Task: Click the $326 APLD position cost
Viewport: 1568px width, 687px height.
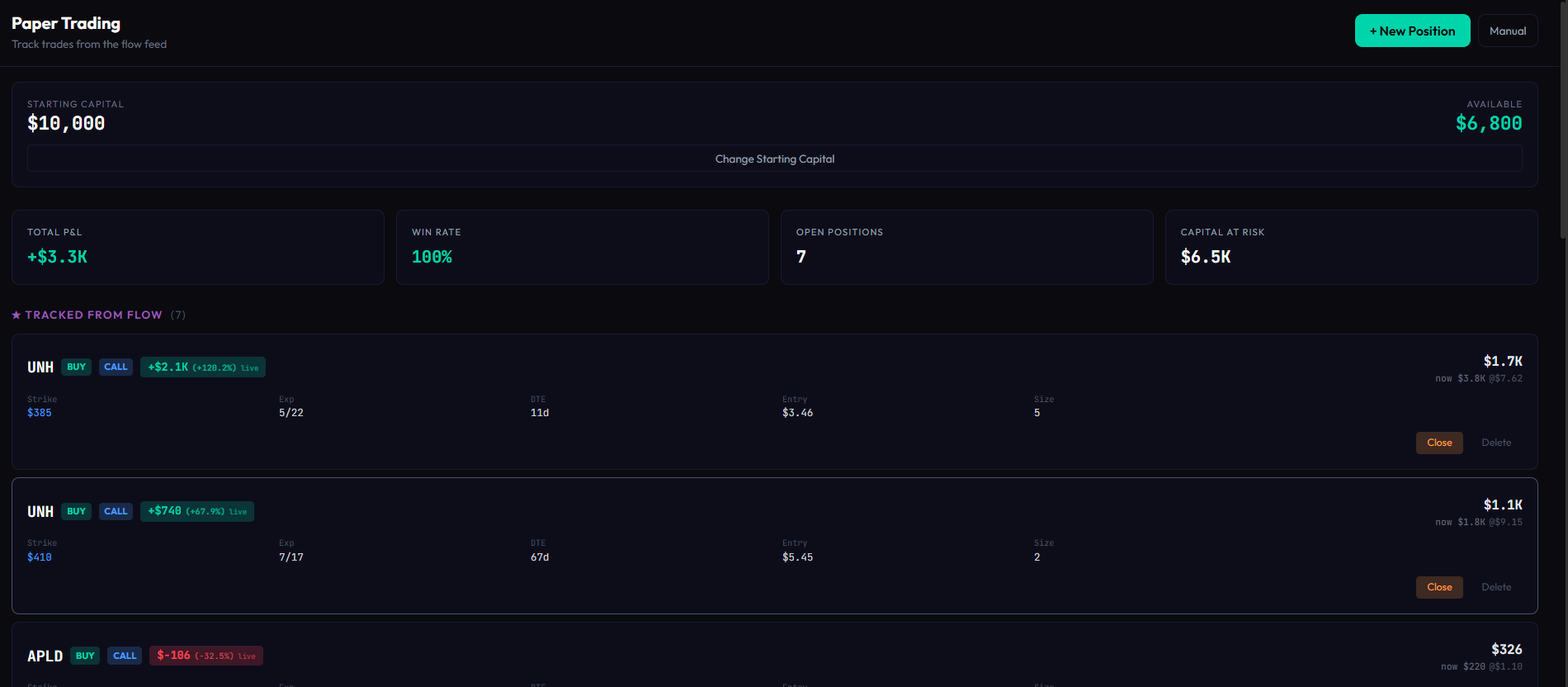Action: coord(1507,649)
